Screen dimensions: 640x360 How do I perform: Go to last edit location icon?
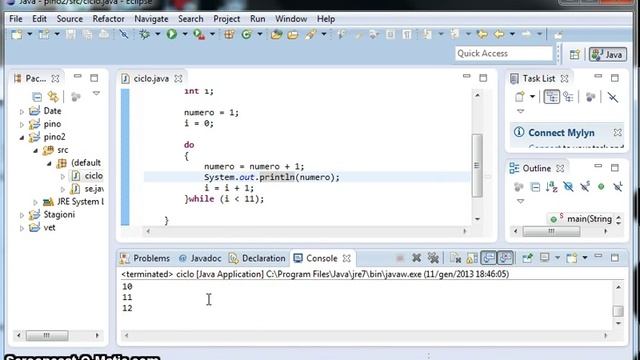click(x=482, y=34)
